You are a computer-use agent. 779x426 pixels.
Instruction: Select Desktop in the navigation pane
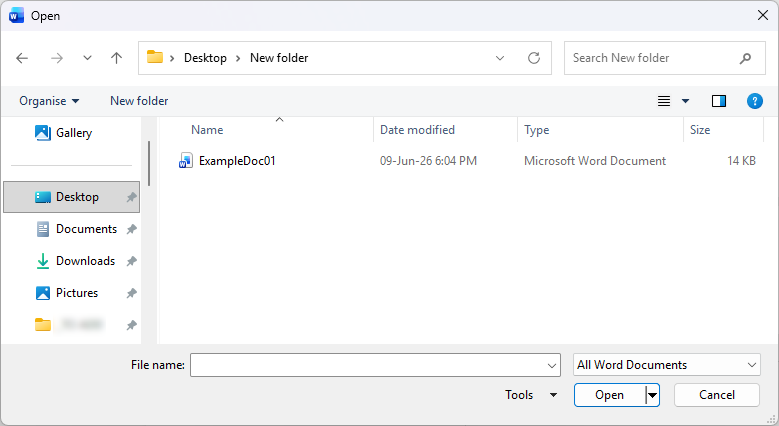(x=72, y=197)
